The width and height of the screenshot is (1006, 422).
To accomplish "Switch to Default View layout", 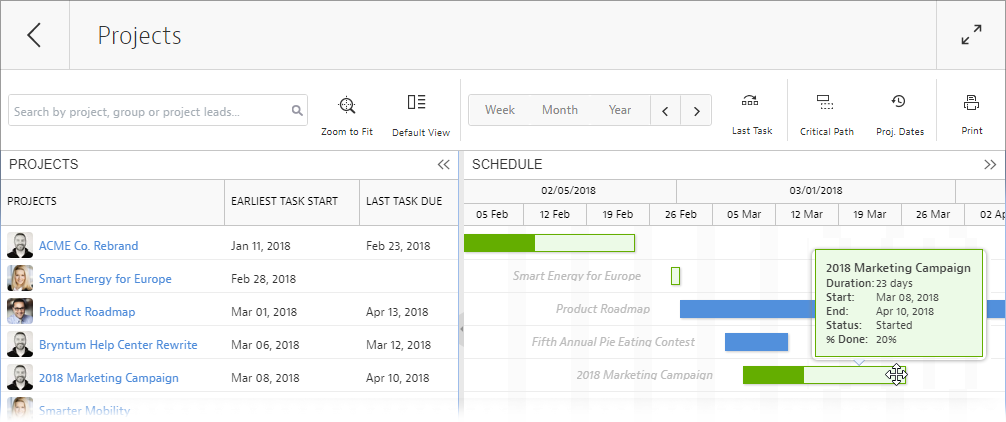I will point(417,103).
